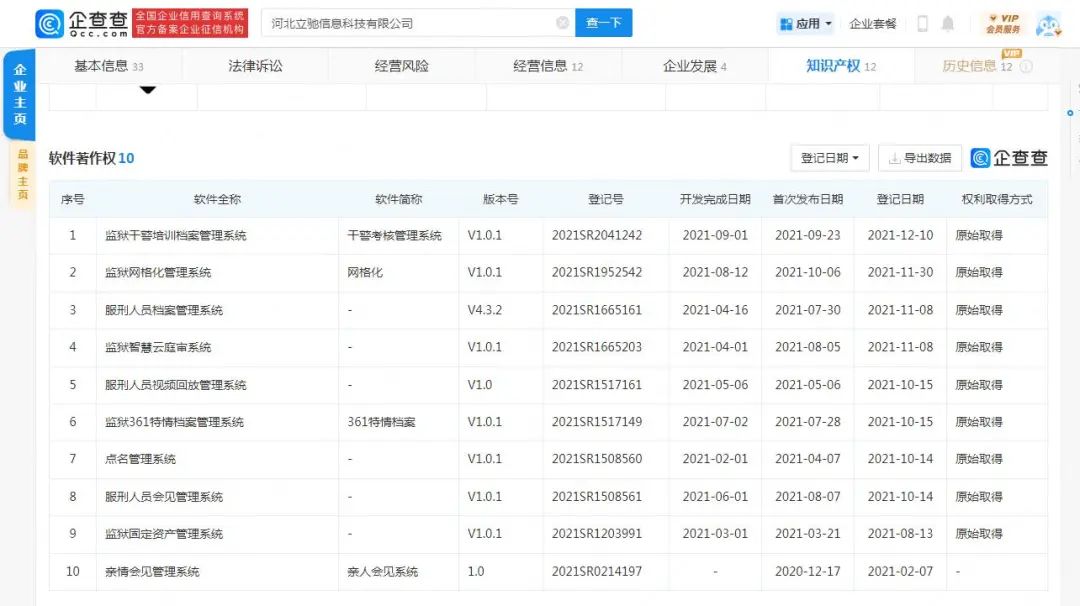Open the 经营风险 tab
The image size is (1080, 606).
401,66
